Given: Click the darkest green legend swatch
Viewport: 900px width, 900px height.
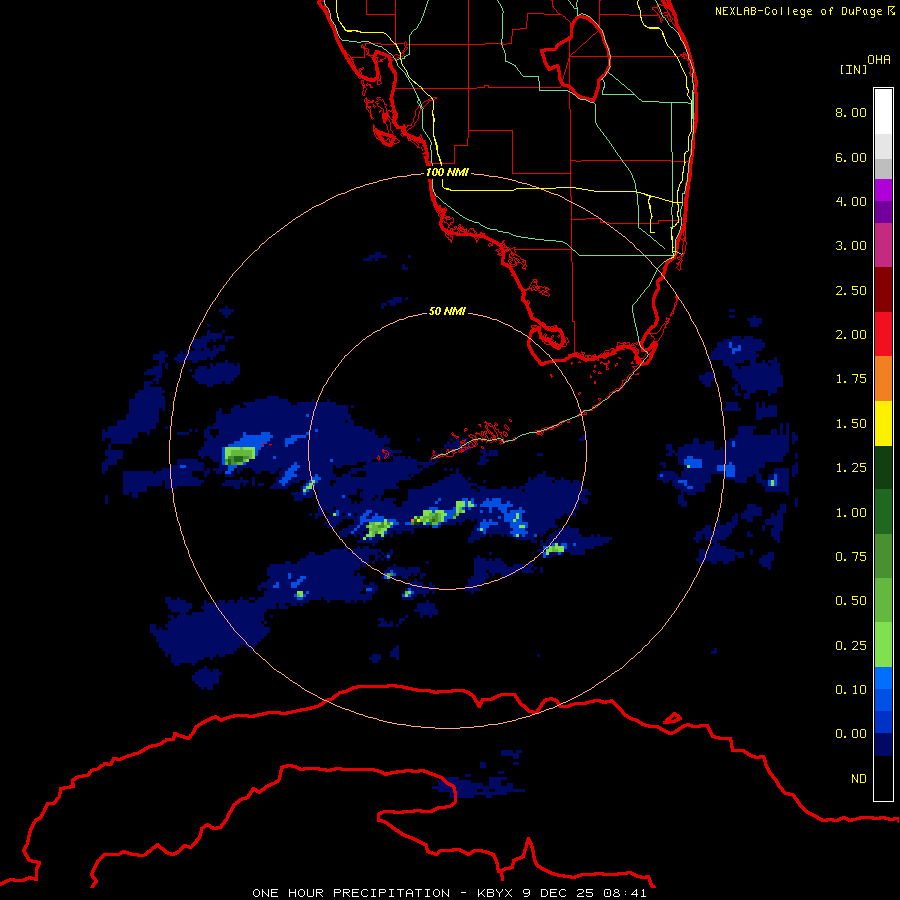Looking at the screenshot, I should coord(883,468).
